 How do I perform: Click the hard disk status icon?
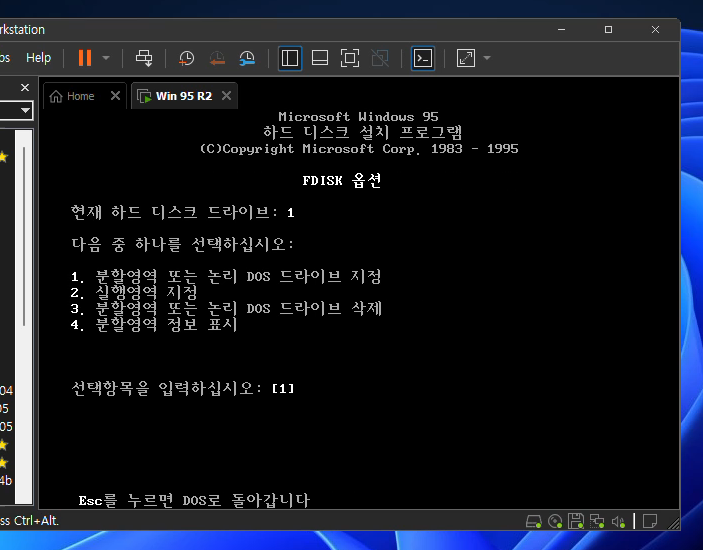pyautogui.click(x=533, y=521)
